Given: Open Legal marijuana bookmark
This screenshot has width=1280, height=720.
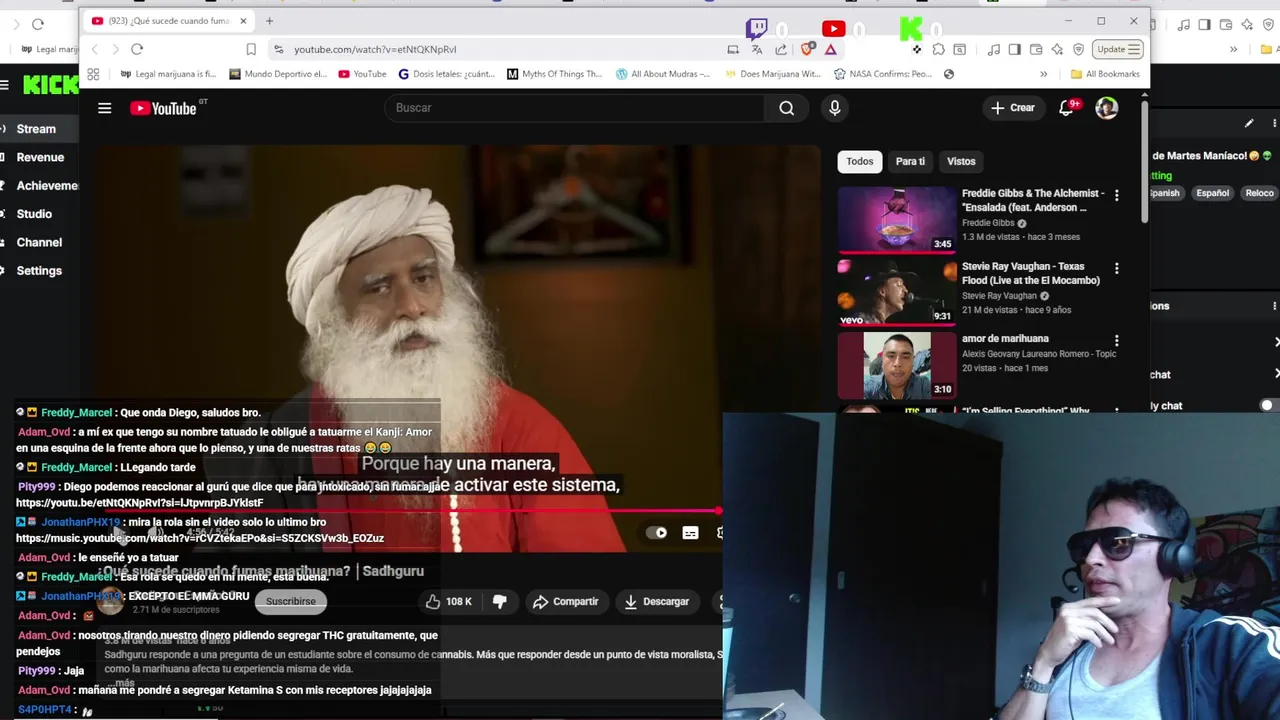Looking at the screenshot, I should coord(168,74).
